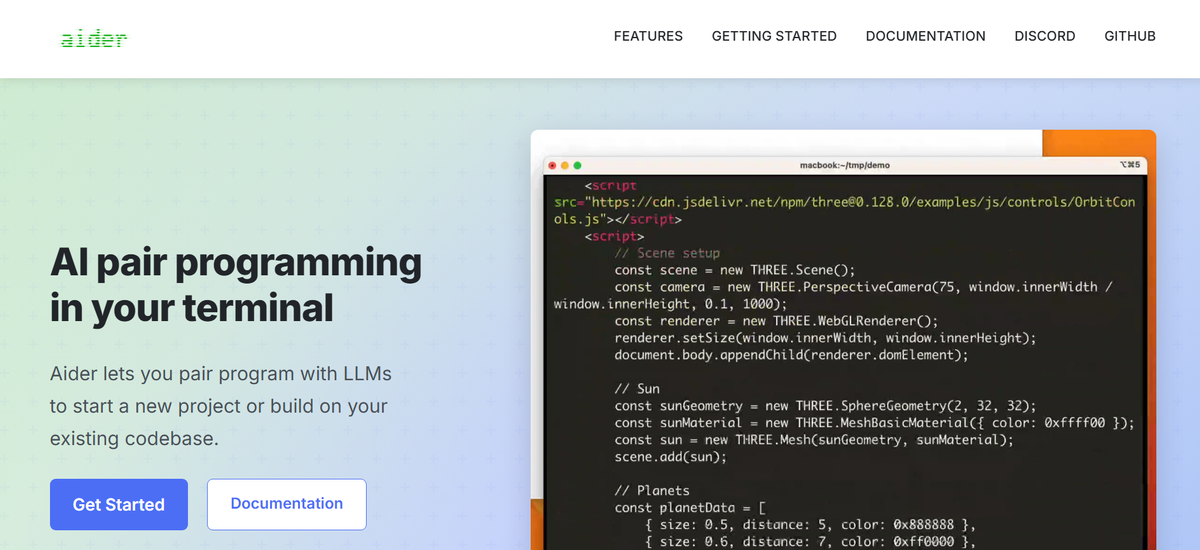Open the Features nav link
This screenshot has height=550, width=1200.
coord(648,36)
